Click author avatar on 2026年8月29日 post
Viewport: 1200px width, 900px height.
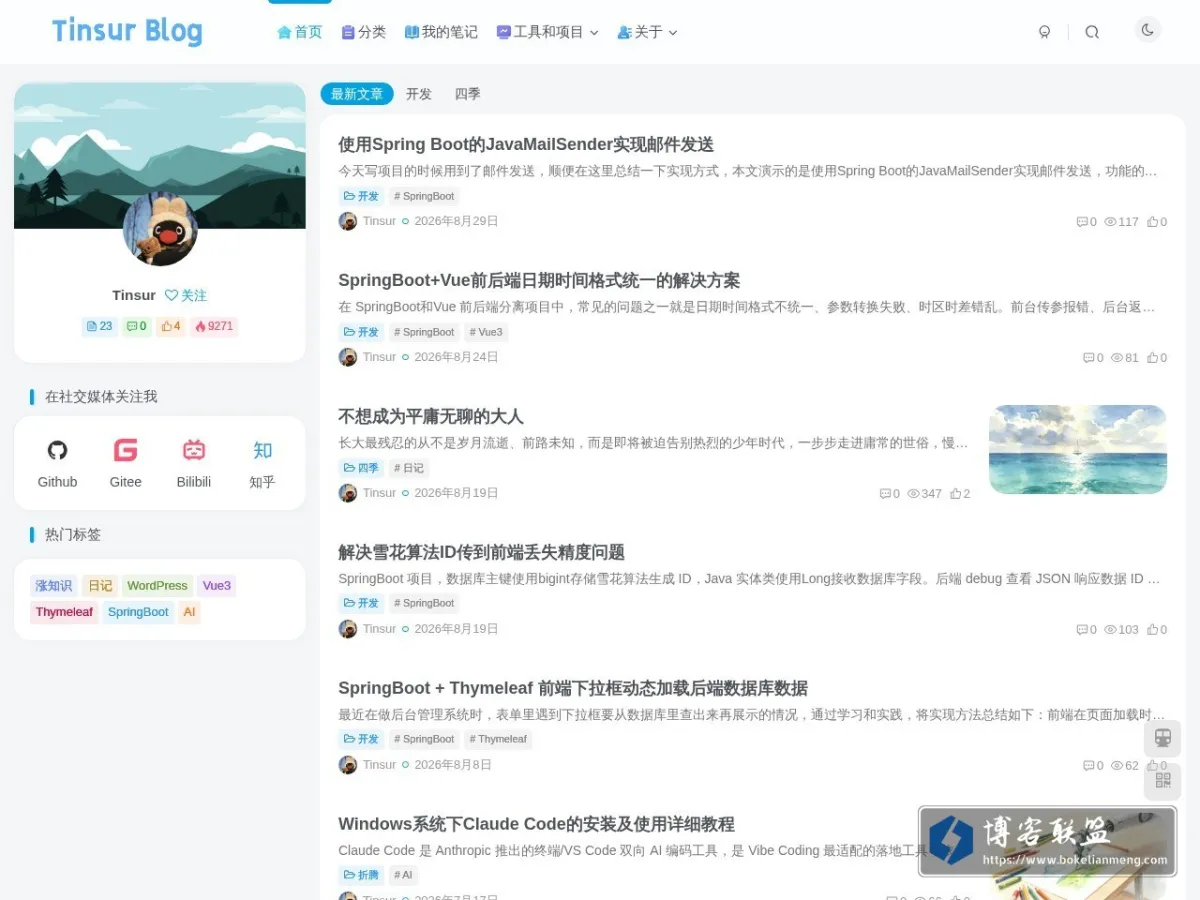coord(348,221)
